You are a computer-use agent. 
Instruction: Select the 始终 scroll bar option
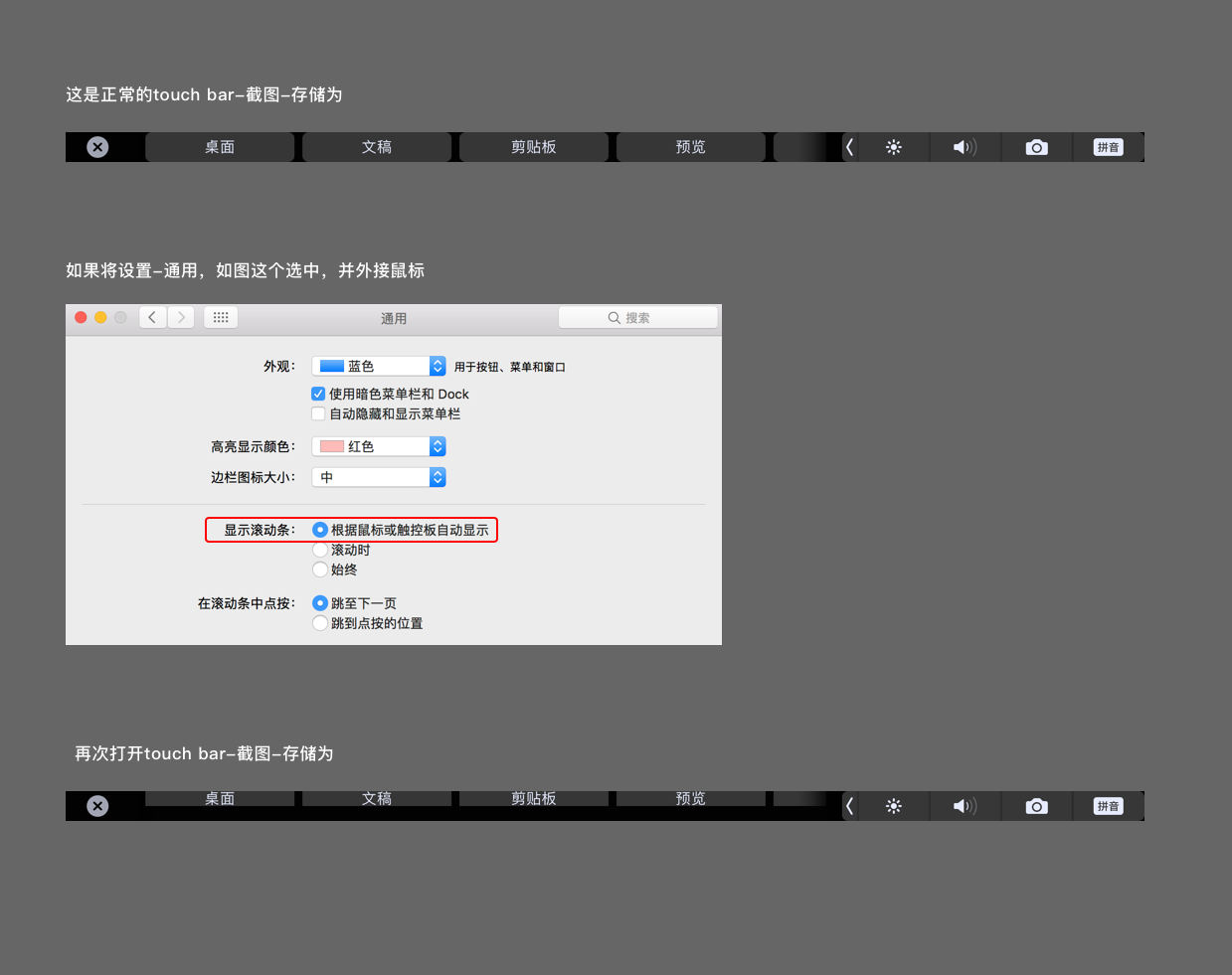pos(320,569)
